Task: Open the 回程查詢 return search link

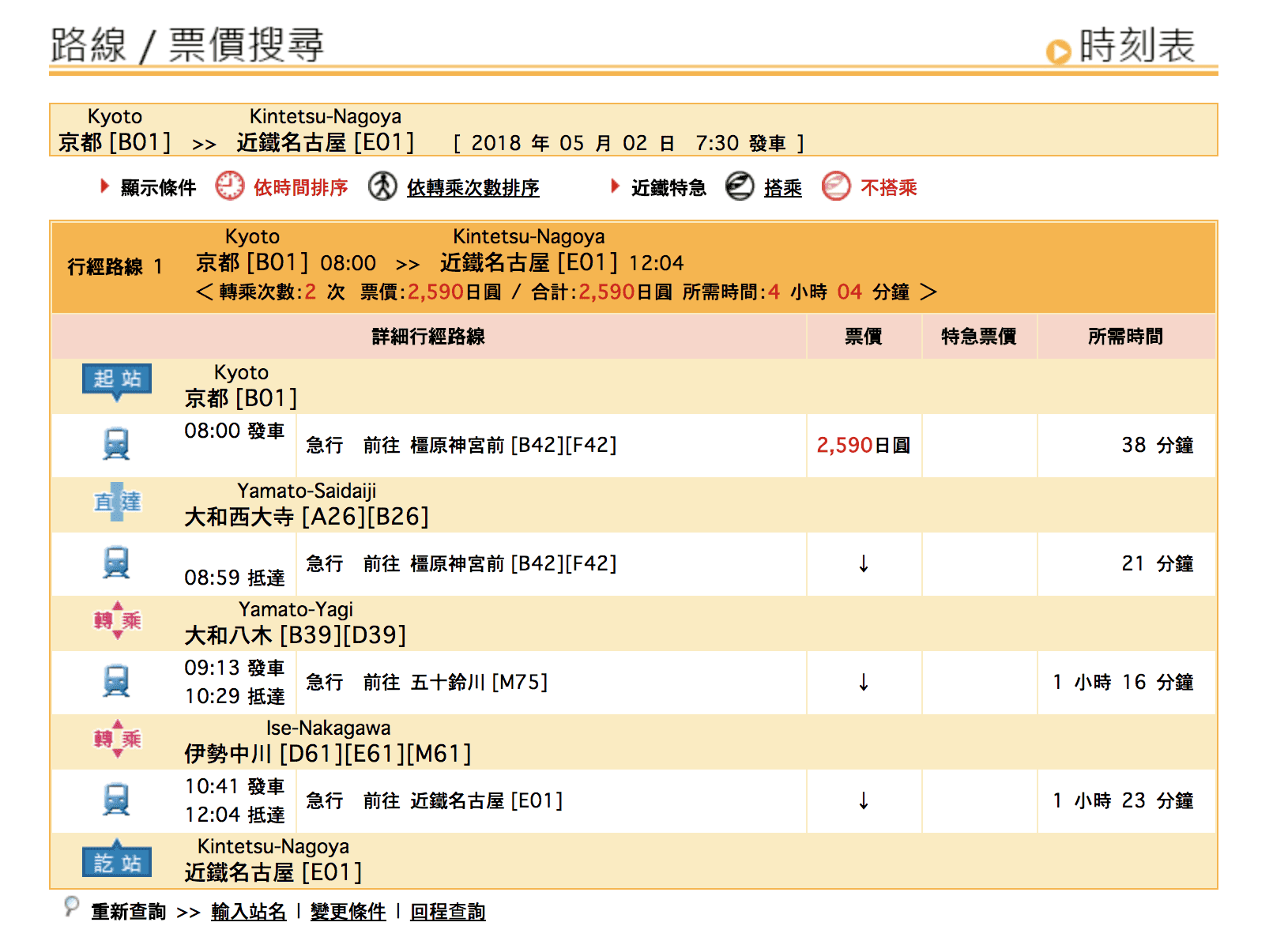Action: tap(447, 911)
